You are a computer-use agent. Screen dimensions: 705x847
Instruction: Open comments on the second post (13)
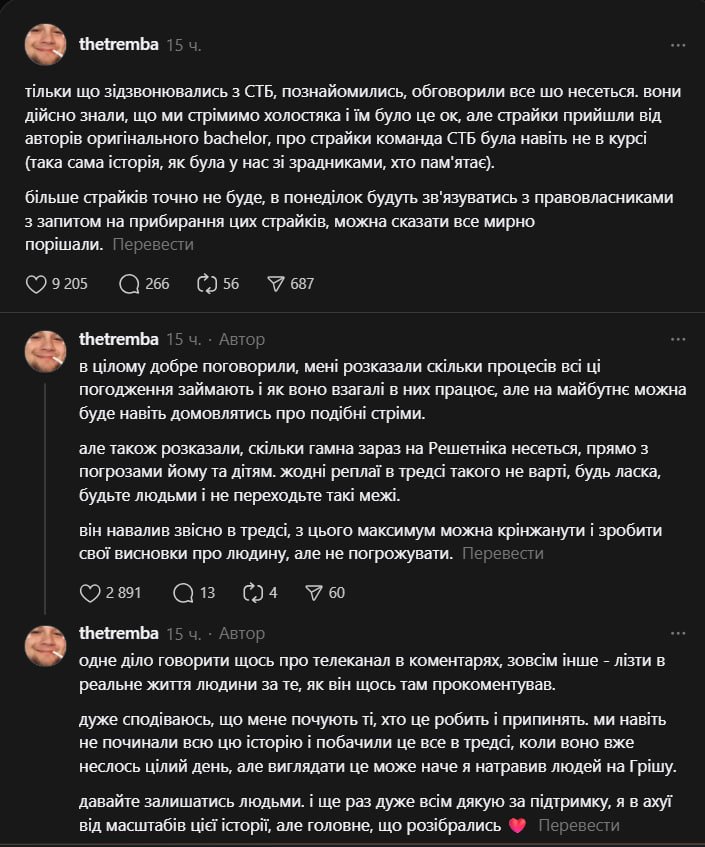pyautogui.click(x=183, y=593)
